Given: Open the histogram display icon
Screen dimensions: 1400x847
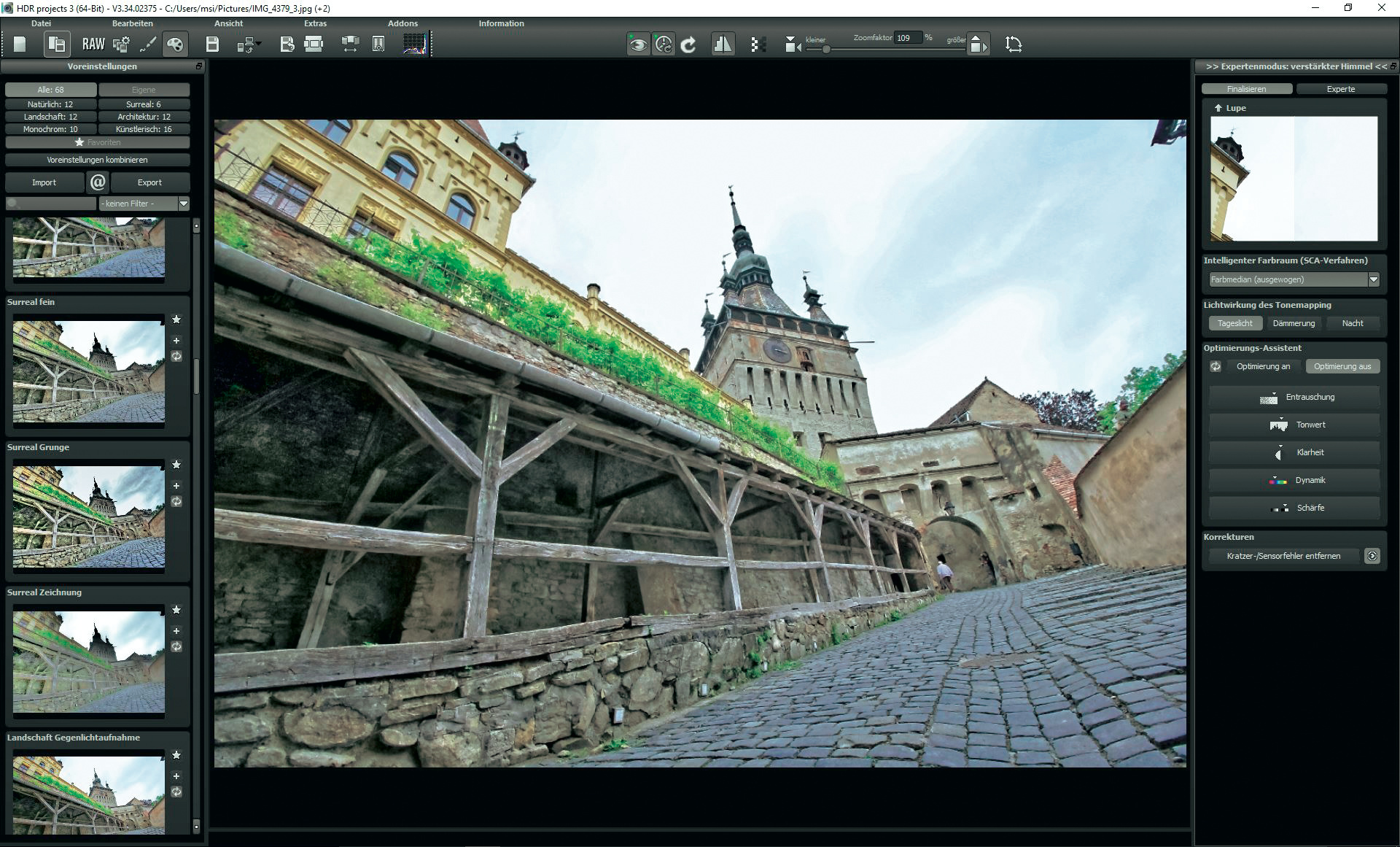Looking at the screenshot, I should [414, 45].
